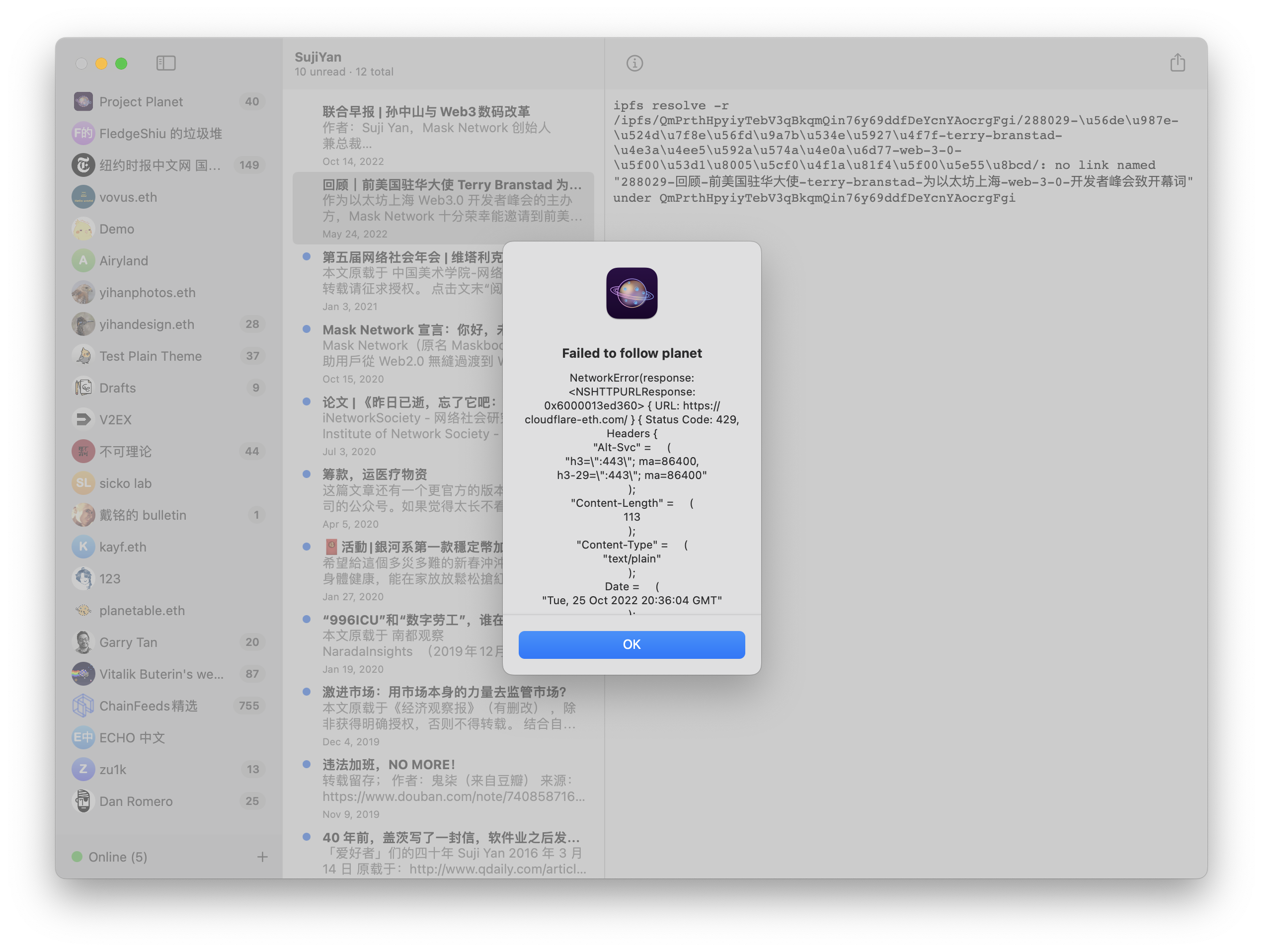Viewport: 1263px width, 952px height.
Task: Add a new planet with the plus button
Action: (262, 857)
